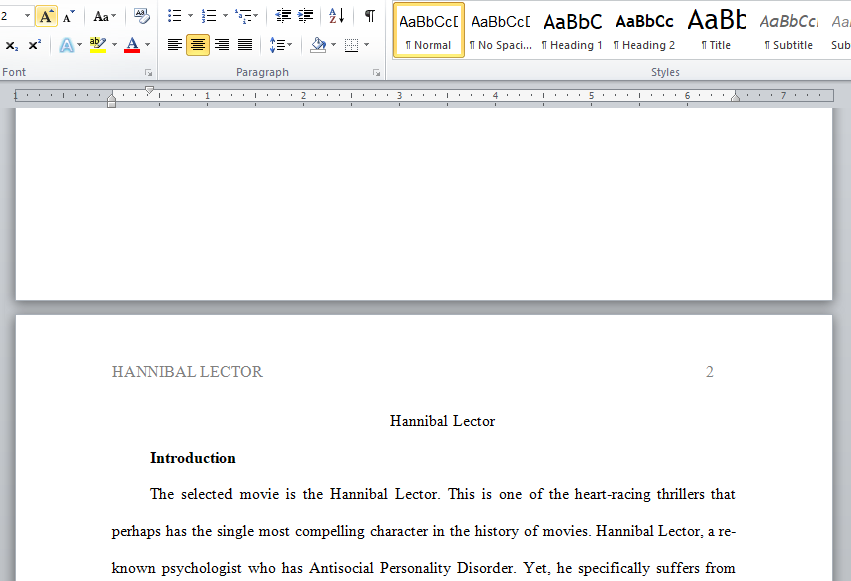Apply yellow text highlight color
This screenshot has height=581, width=851.
[x=98, y=45]
